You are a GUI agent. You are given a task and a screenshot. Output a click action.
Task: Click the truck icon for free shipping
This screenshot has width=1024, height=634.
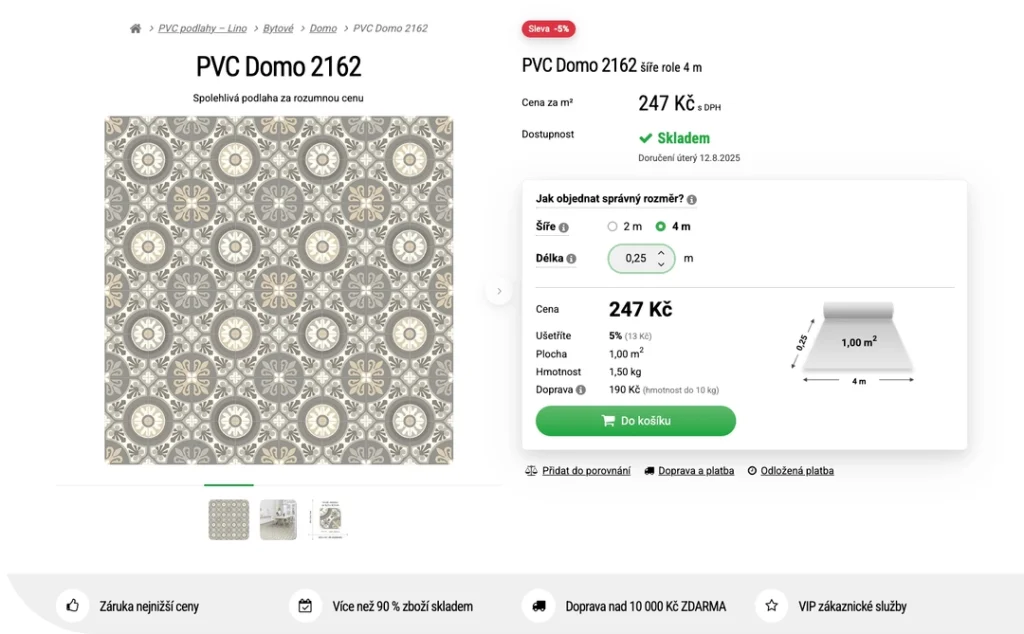tap(538, 605)
